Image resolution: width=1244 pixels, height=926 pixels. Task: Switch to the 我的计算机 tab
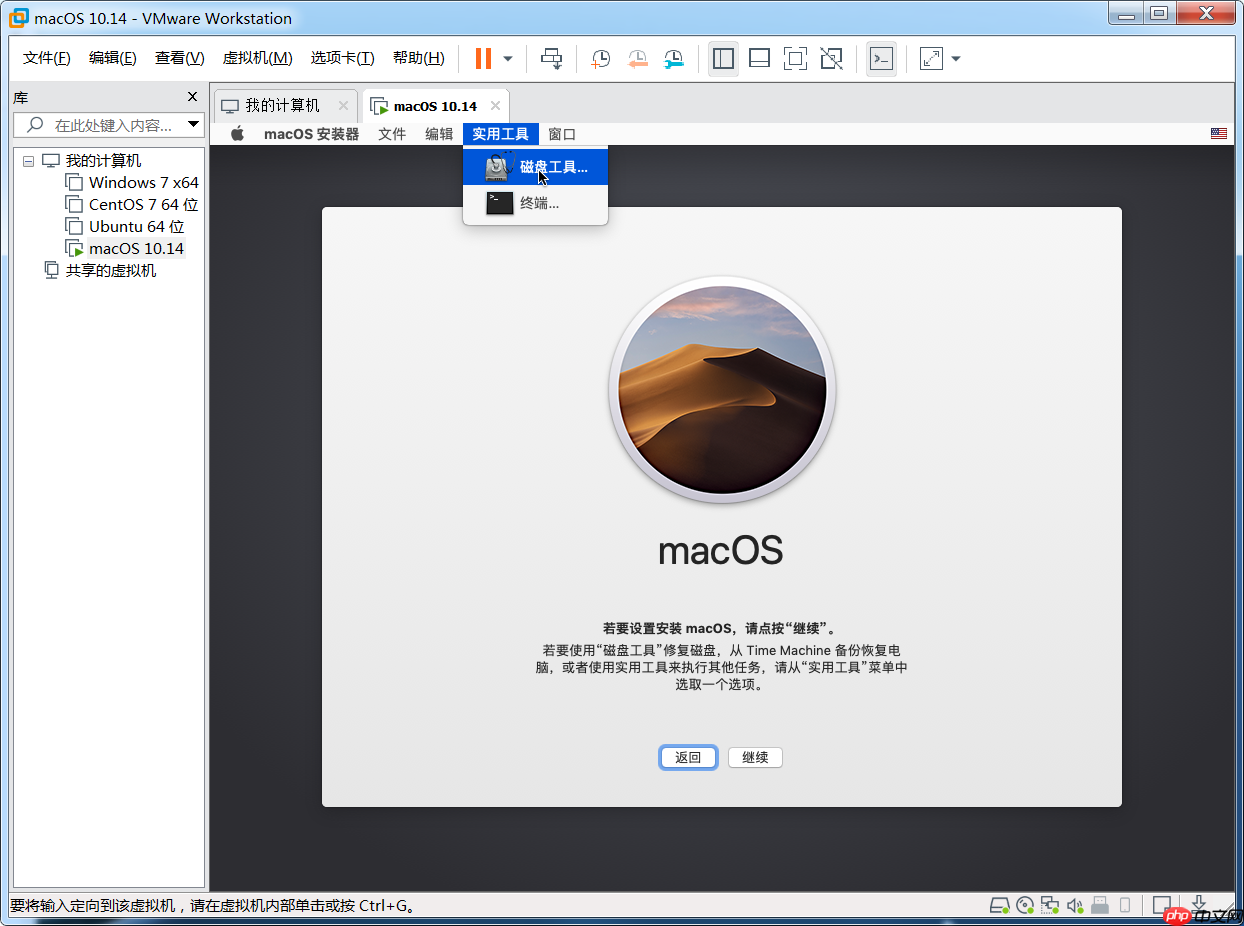pyautogui.click(x=287, y=104)
